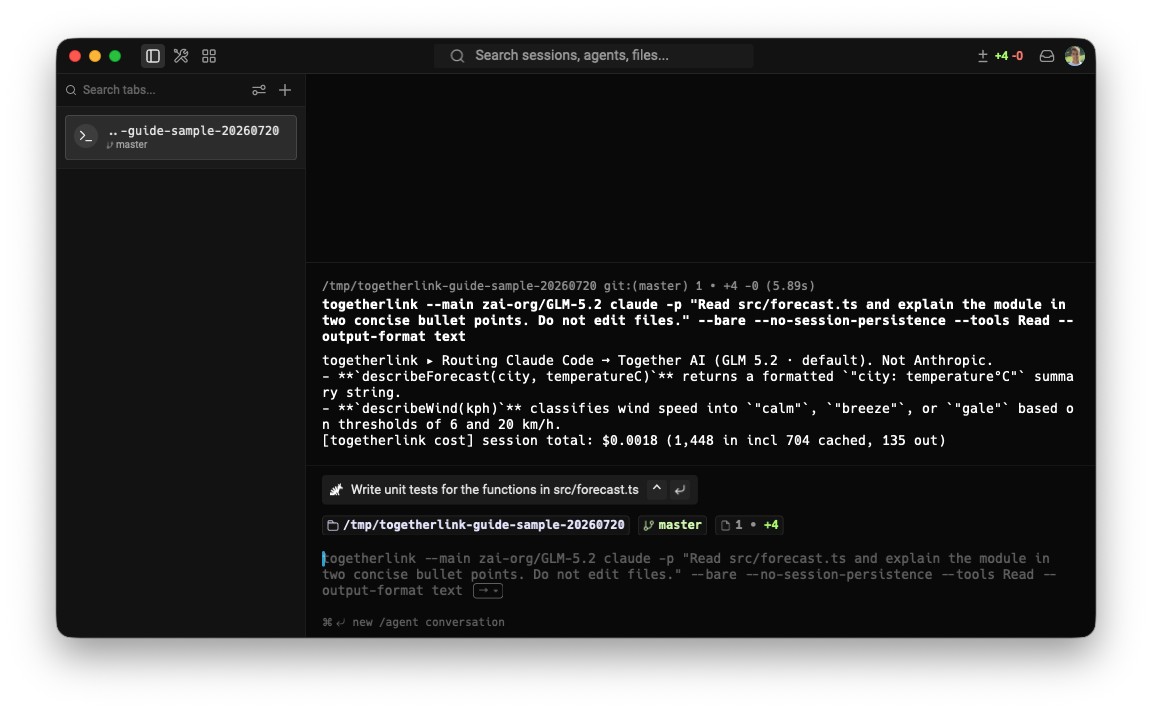Open the autosuggestion arrow dropdown button
1152x712 pixels.
click(488, 591)
